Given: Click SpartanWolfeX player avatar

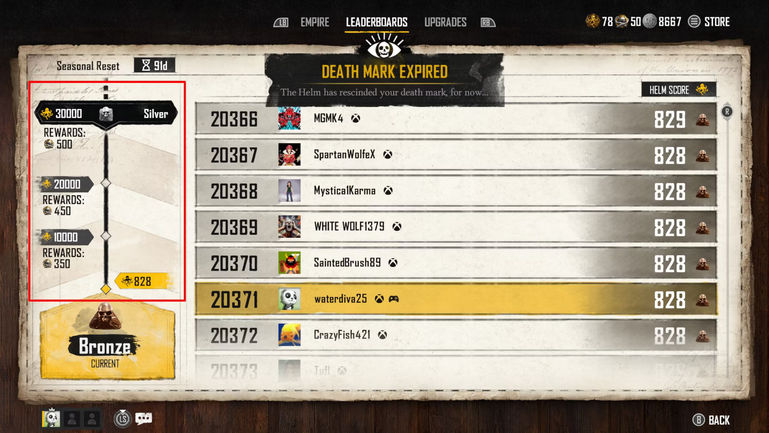Looking at the screenshot, I should pos(289,154).
